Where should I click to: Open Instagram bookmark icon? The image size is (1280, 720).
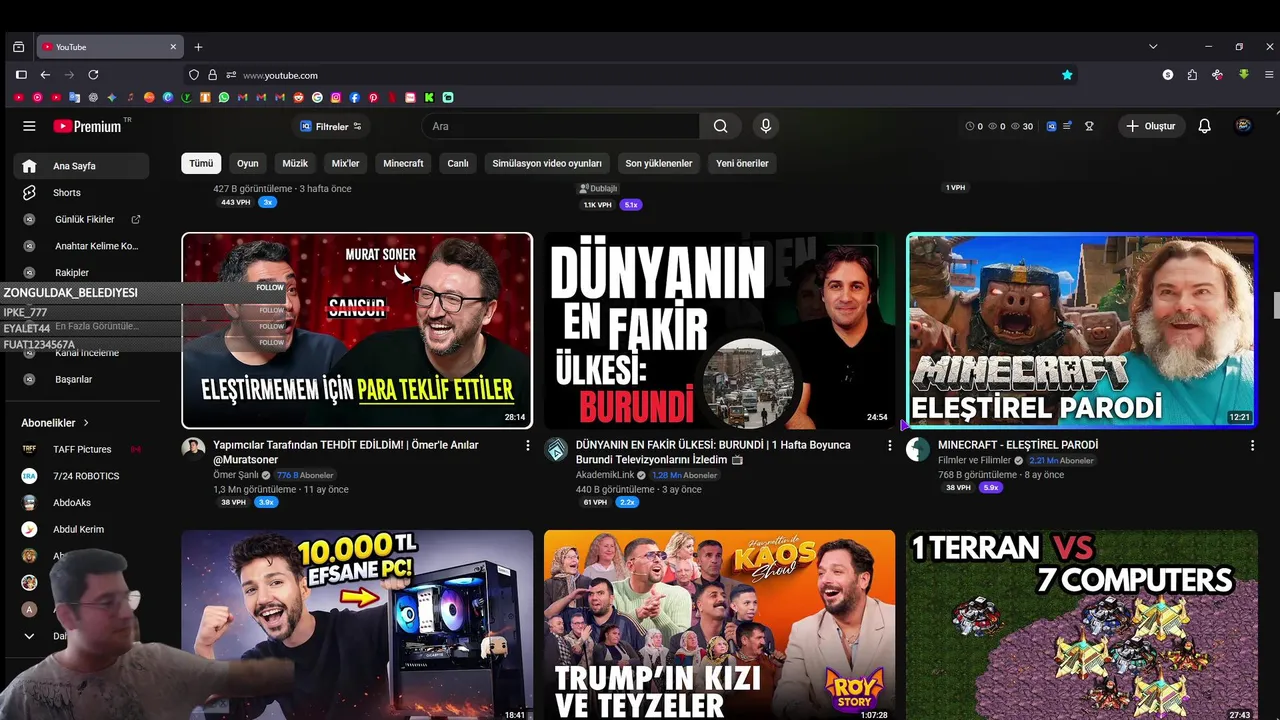[336, 97]
